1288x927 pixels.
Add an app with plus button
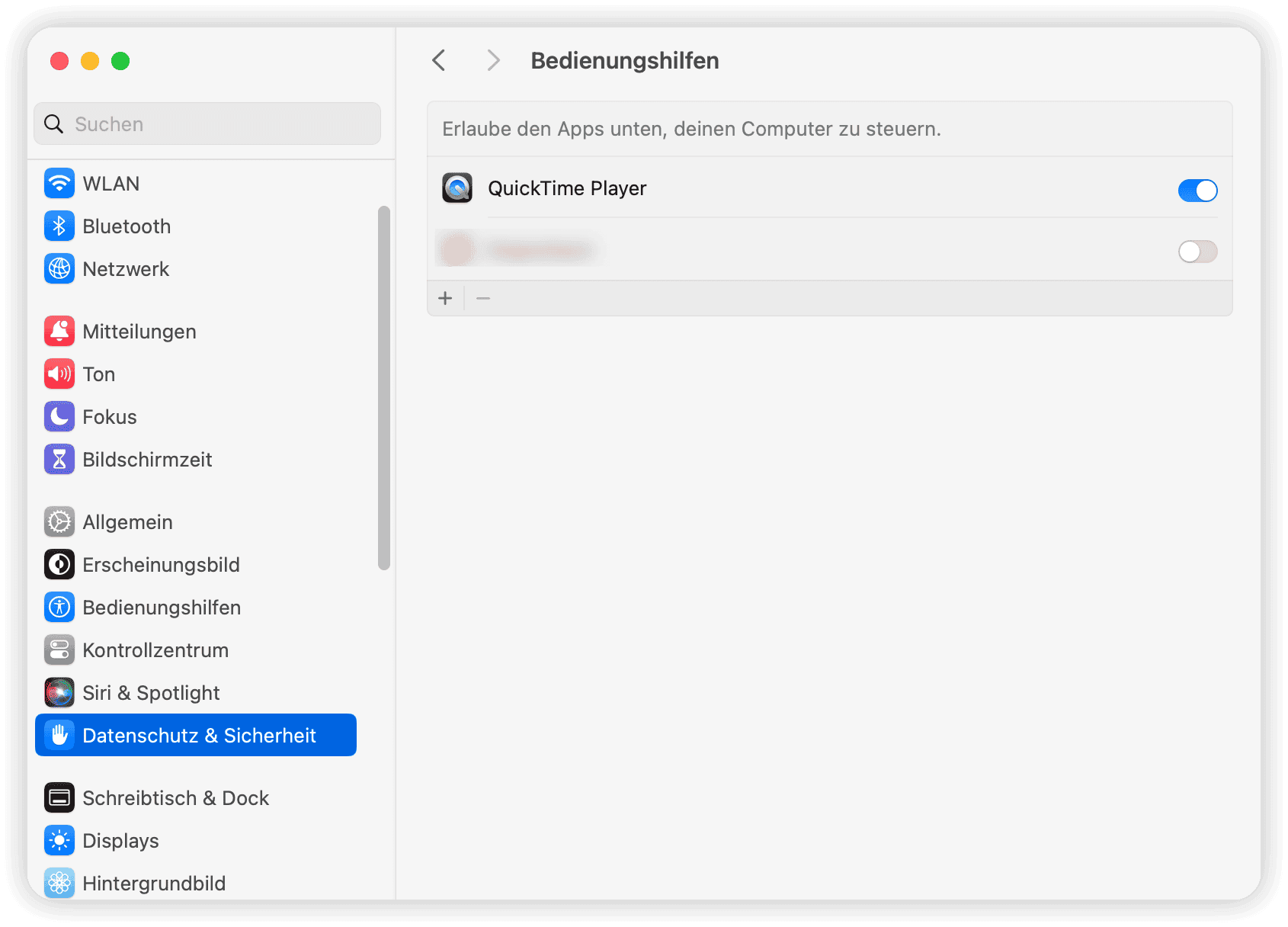point(446,298)
